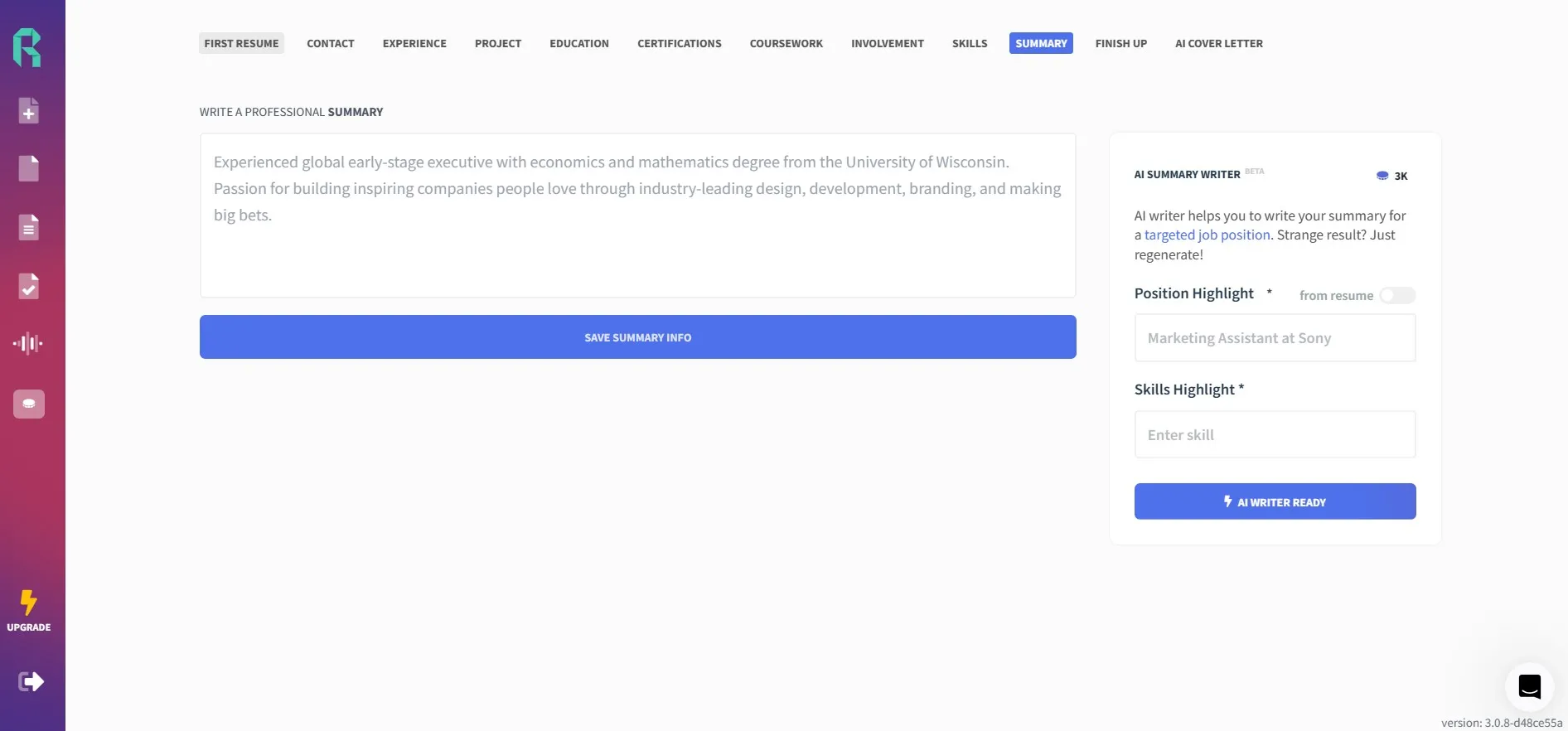Click the coin credits icon in sidebar
1568x731 pixels.
30,404
